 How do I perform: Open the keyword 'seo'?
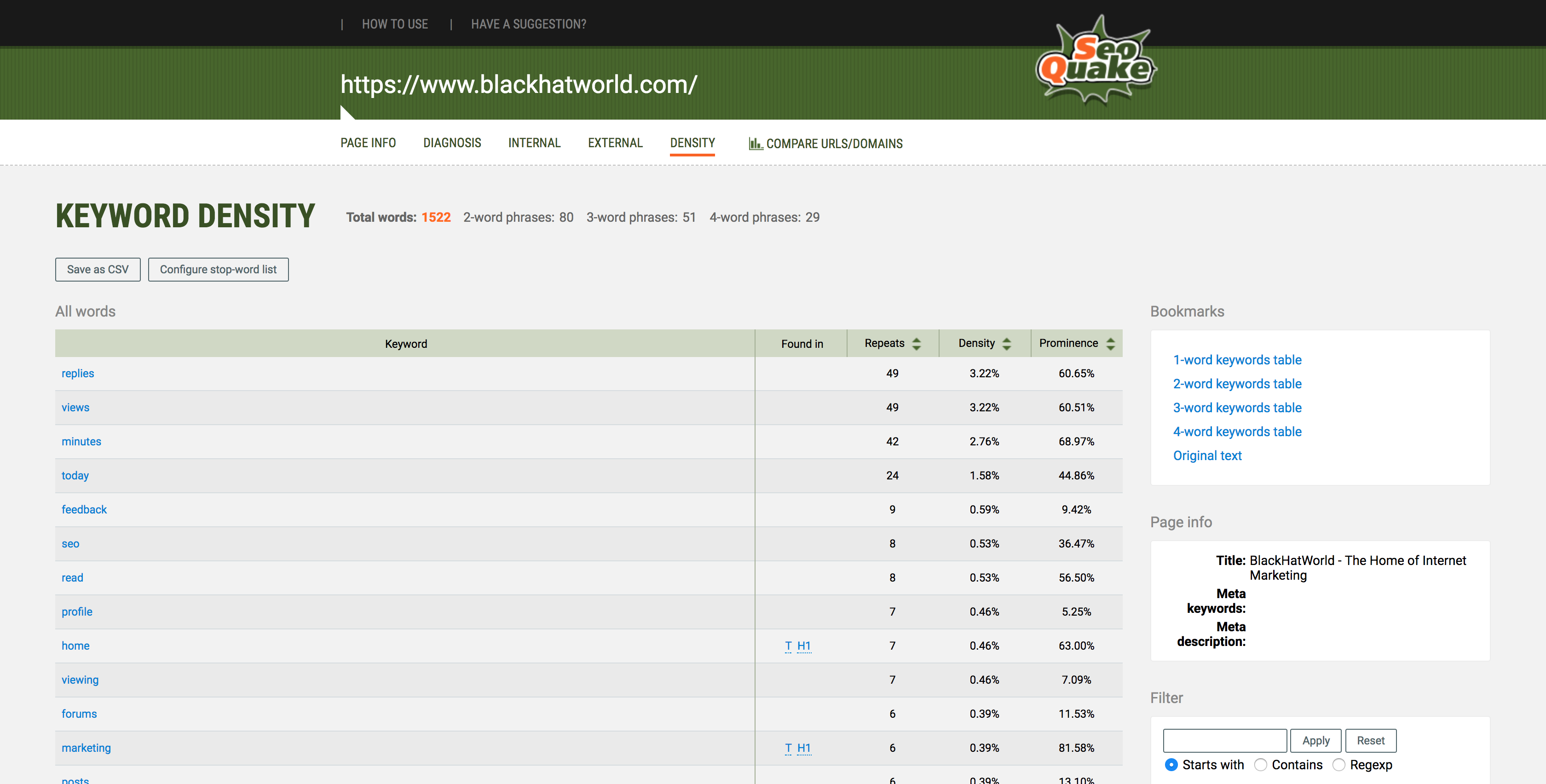pos(70,544)
